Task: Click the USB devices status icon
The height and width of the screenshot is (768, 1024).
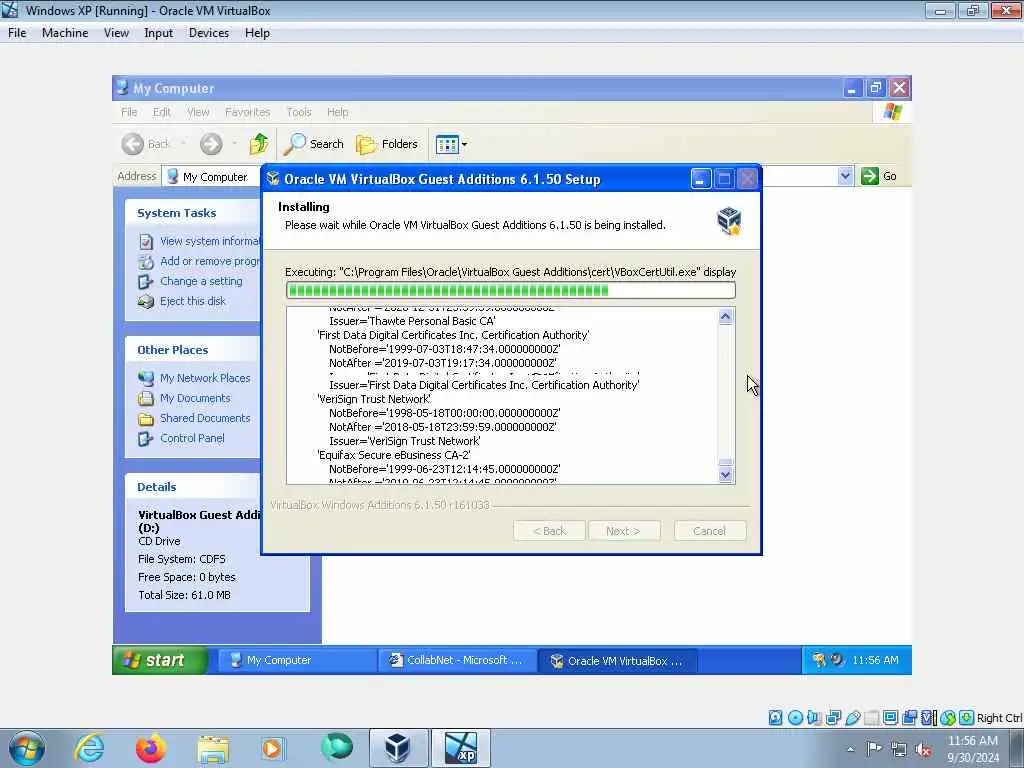Action: coord(852,718)
